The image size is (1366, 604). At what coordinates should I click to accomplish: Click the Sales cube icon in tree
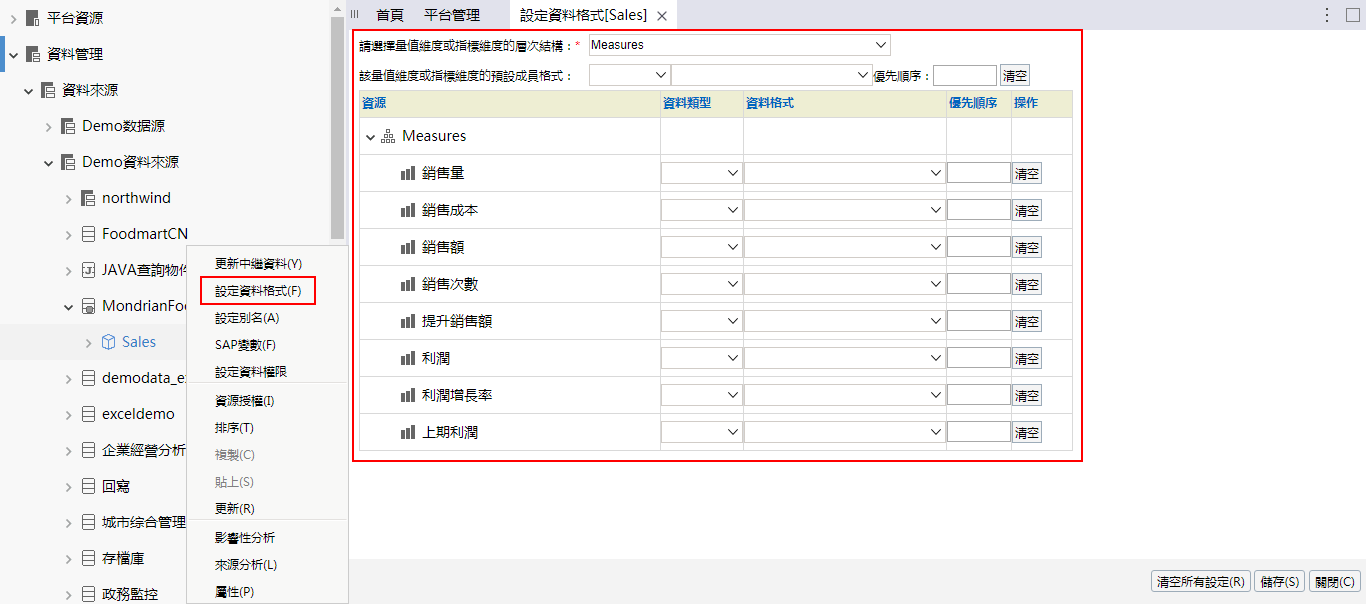[x=109, y=342]
